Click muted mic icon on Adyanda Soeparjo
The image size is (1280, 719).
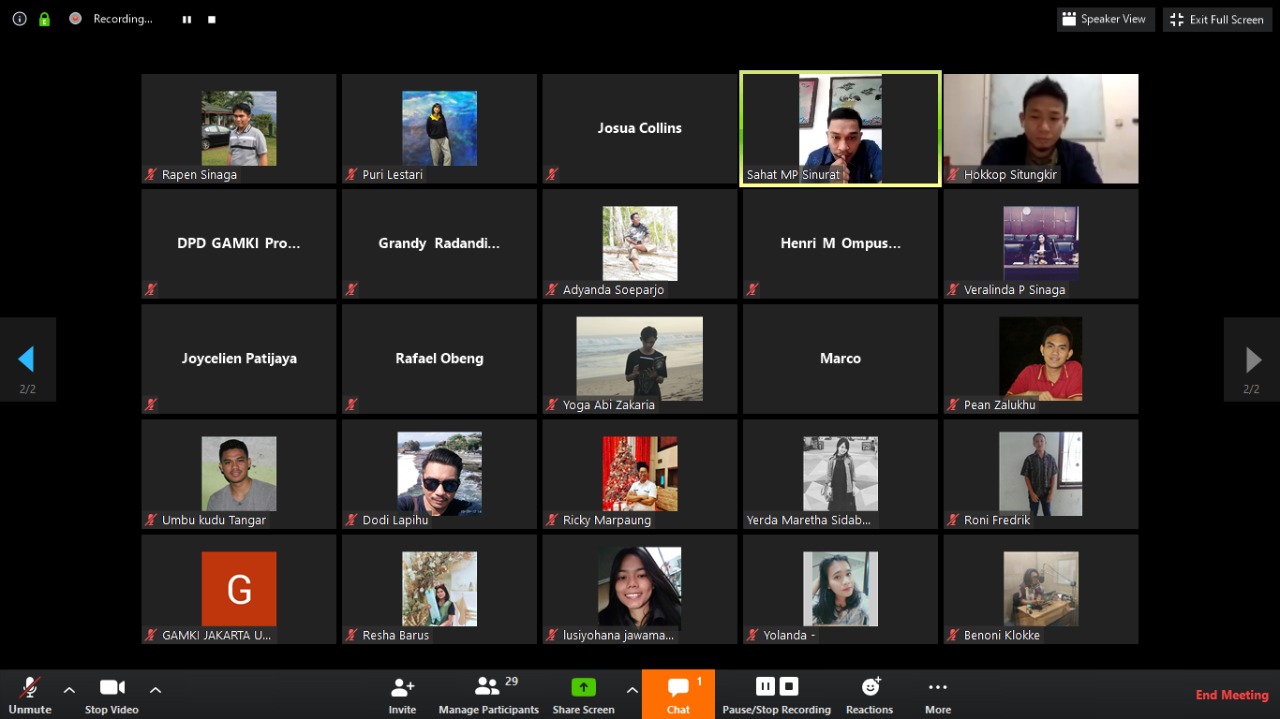pyautogui.click(x=553, y=289)
